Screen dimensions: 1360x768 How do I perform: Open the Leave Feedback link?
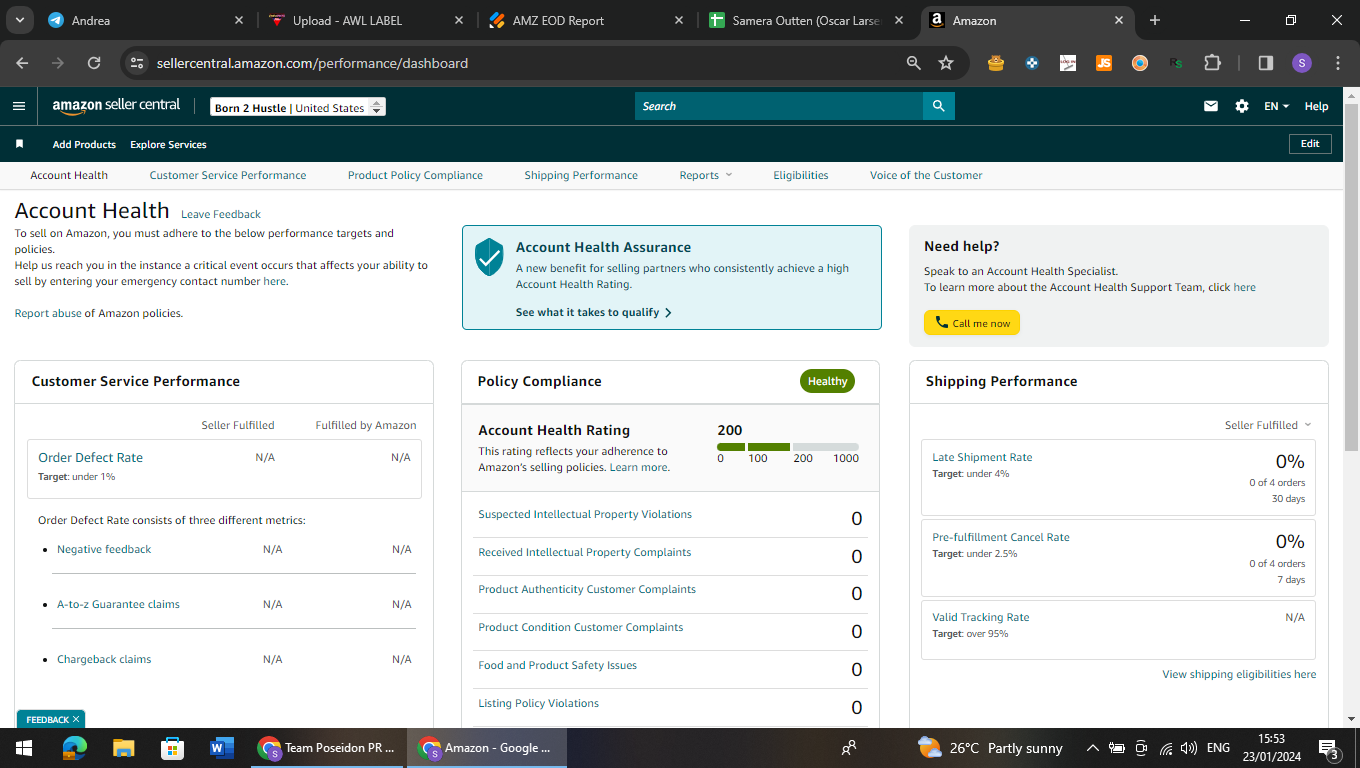pyautogui.click(x=221, y=214)
